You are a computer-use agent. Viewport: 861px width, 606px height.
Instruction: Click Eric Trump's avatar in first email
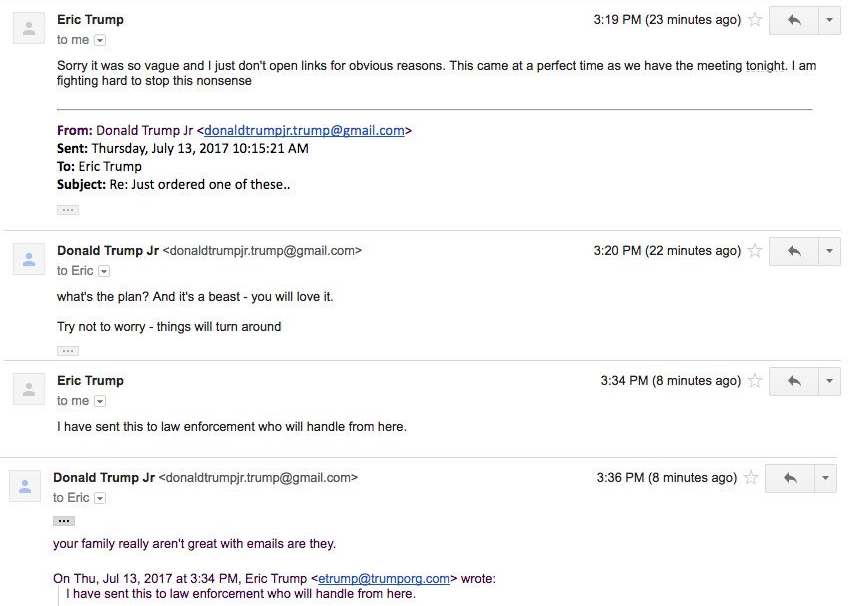[29, 28]
